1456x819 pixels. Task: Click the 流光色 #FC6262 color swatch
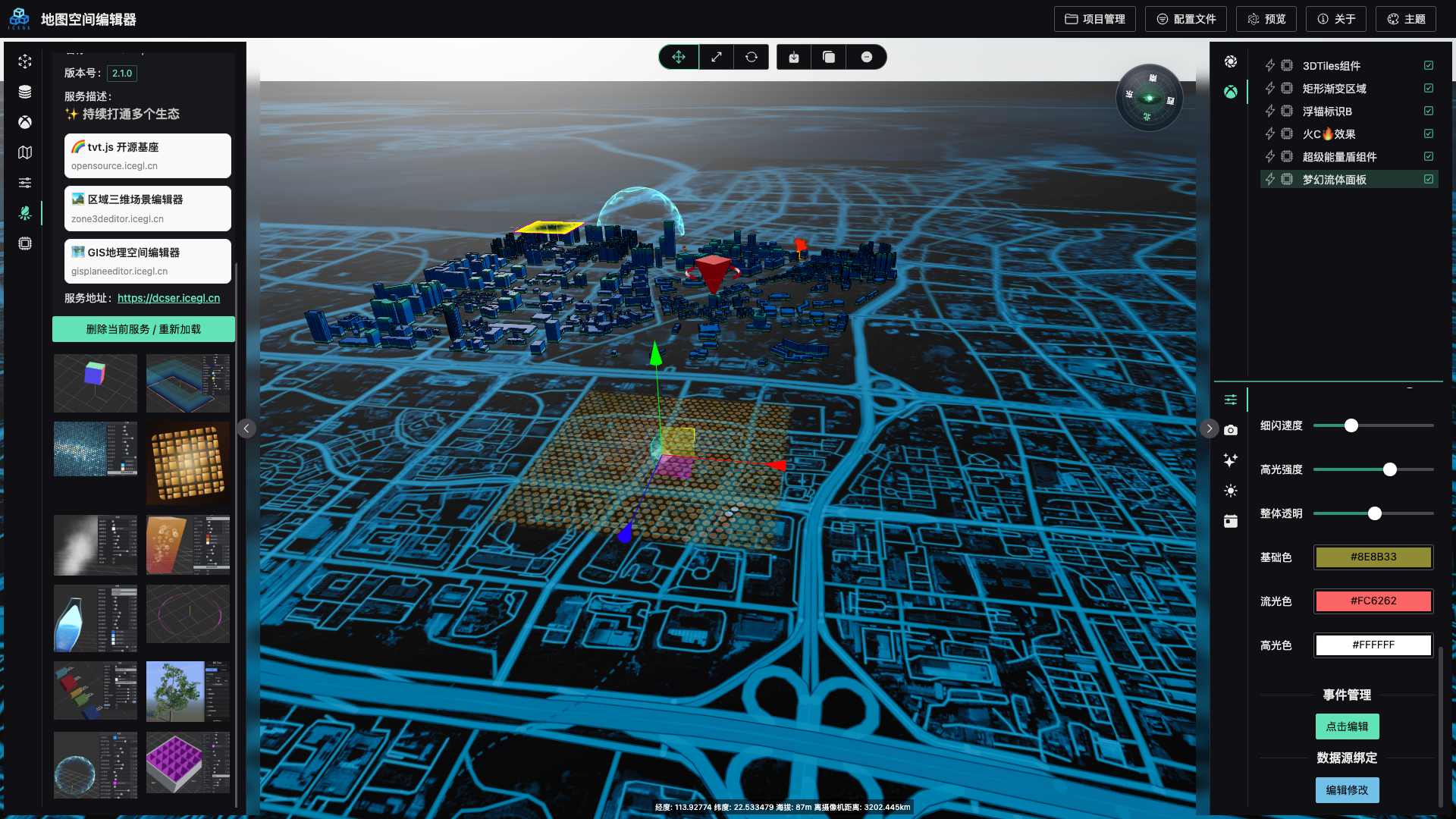click(1373, 601)
